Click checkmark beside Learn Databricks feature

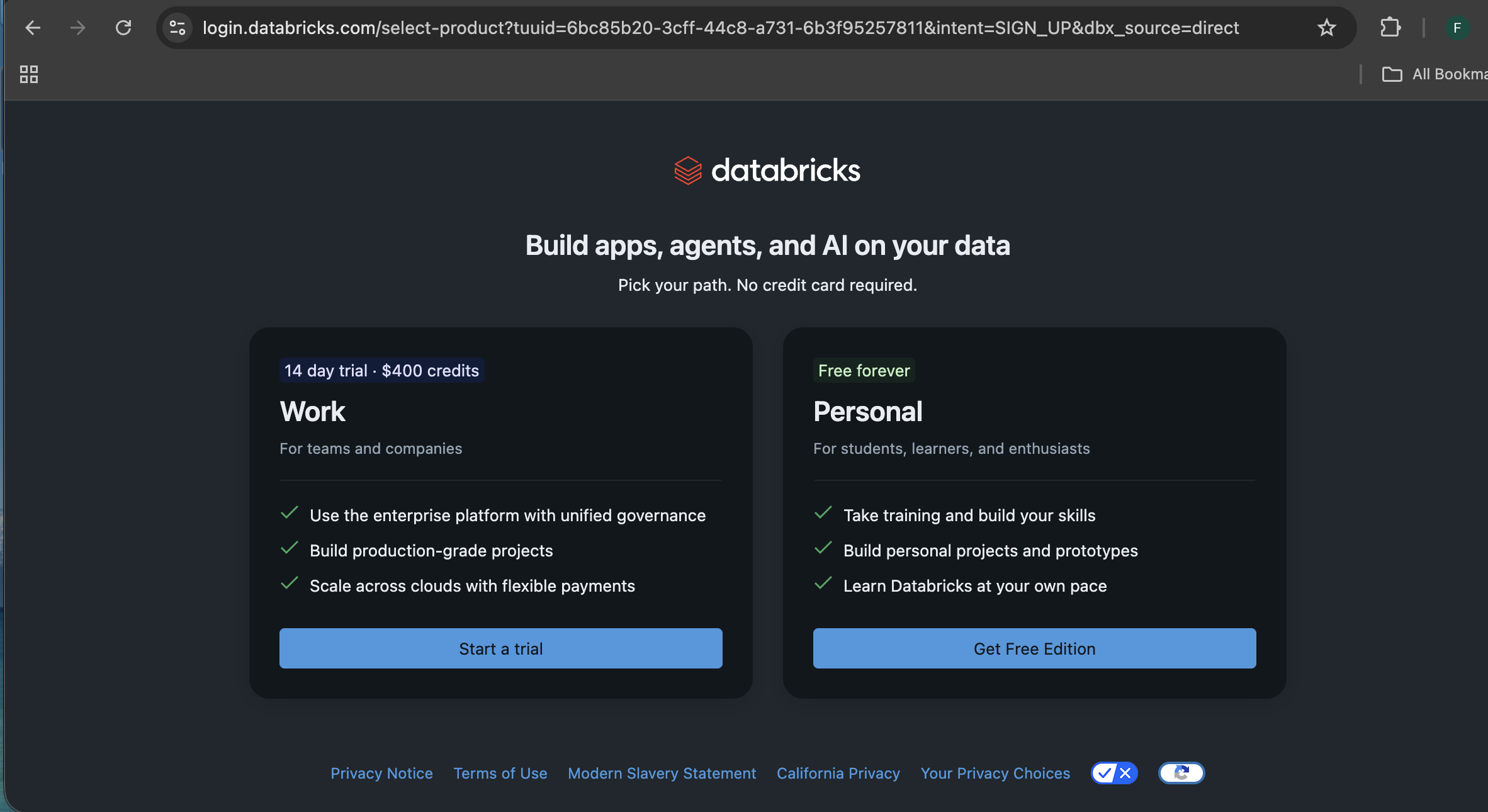point(823,584)
